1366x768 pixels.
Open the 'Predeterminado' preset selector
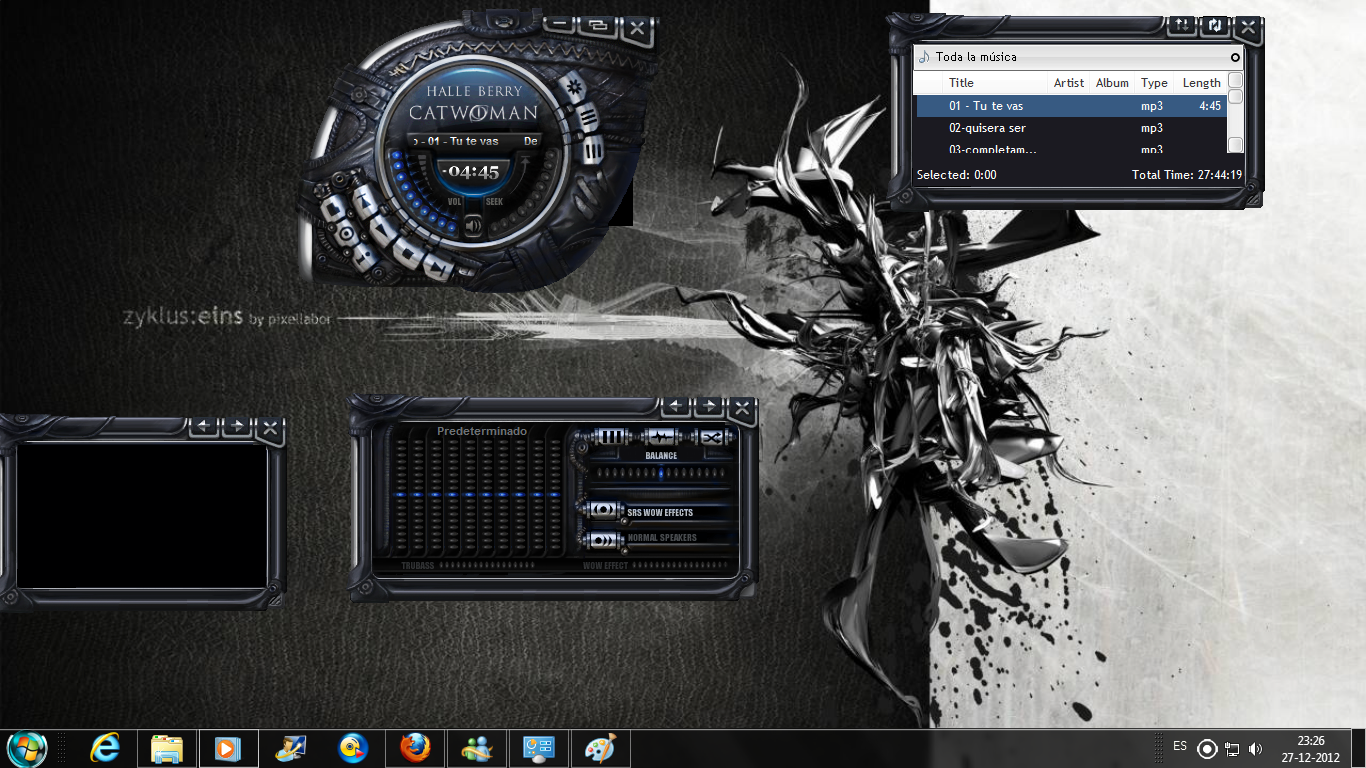click(x=482, y=431)
